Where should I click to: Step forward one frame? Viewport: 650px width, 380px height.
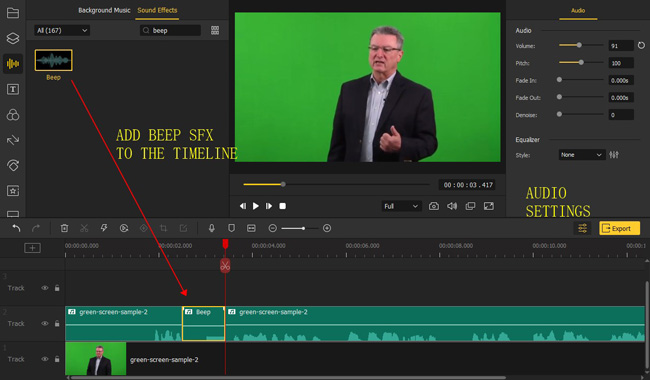tap(269, 206)
